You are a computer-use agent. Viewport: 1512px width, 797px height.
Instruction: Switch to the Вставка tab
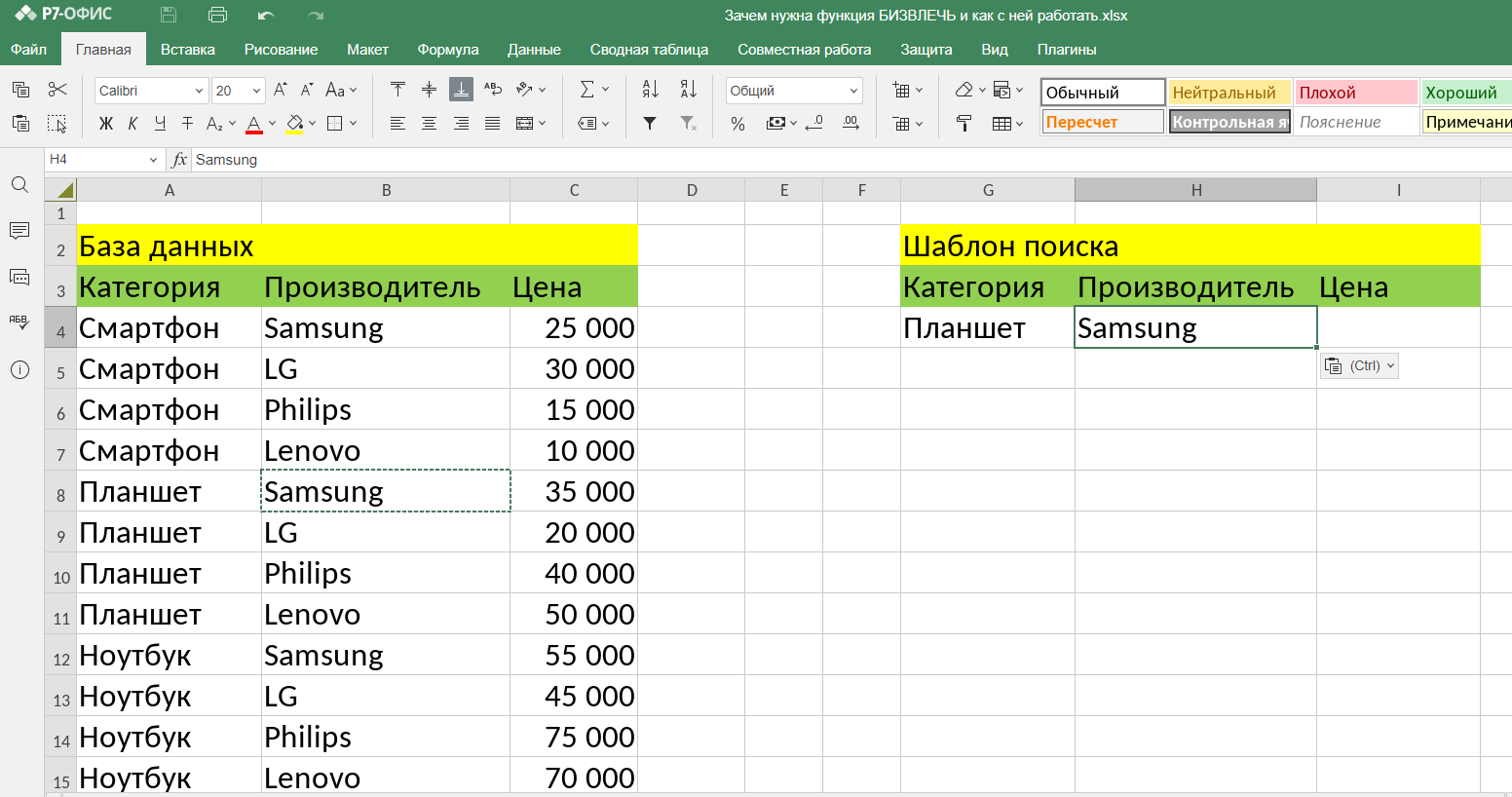[x=188, y=50]
